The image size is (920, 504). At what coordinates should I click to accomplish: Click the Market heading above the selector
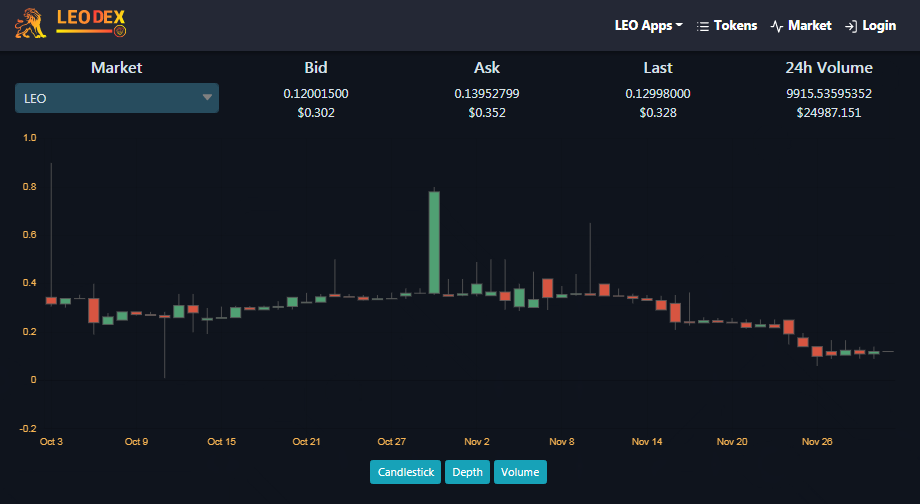(117, 67)
